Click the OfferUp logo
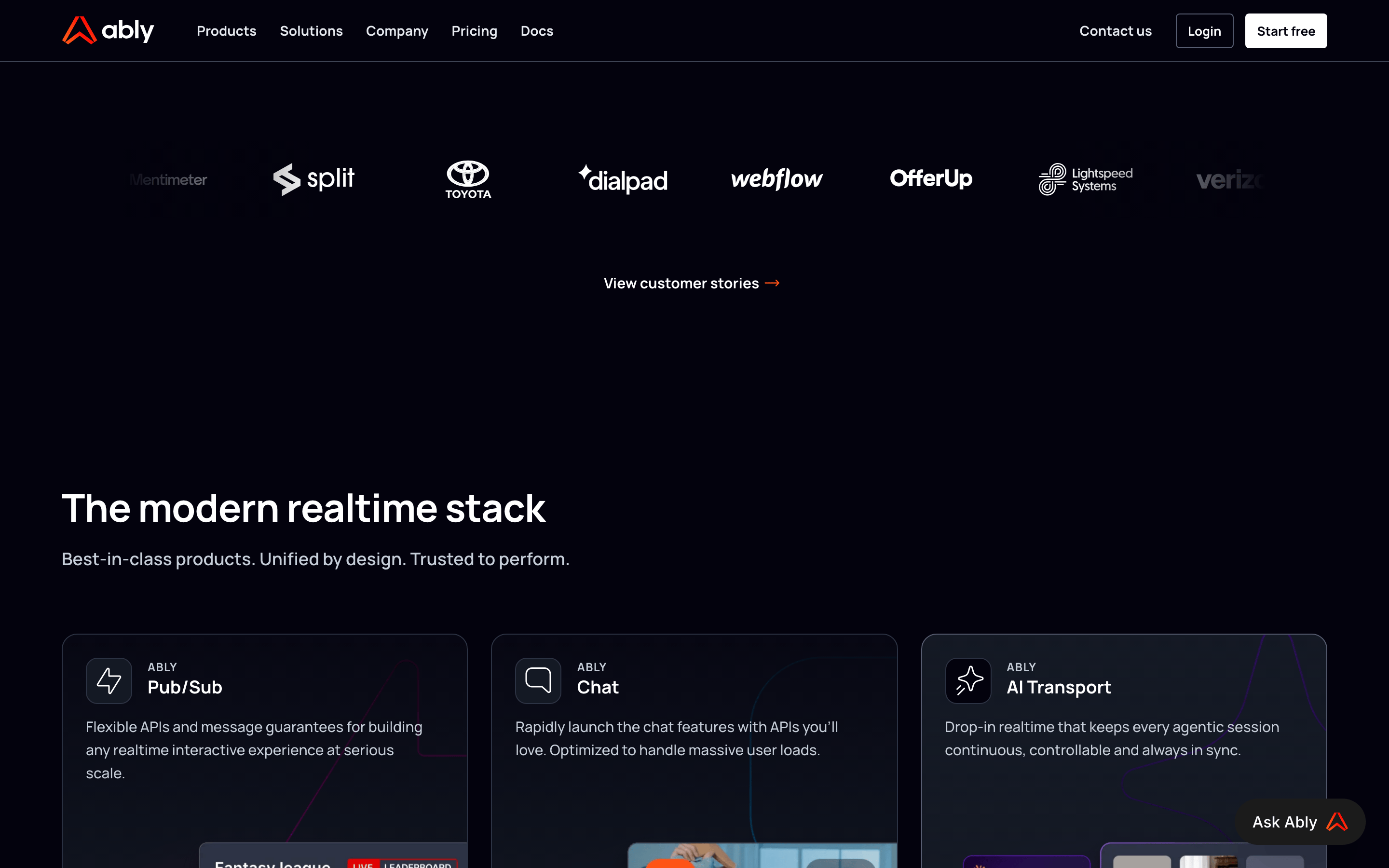Viewport: 1389px width, 868px height. 931,178
